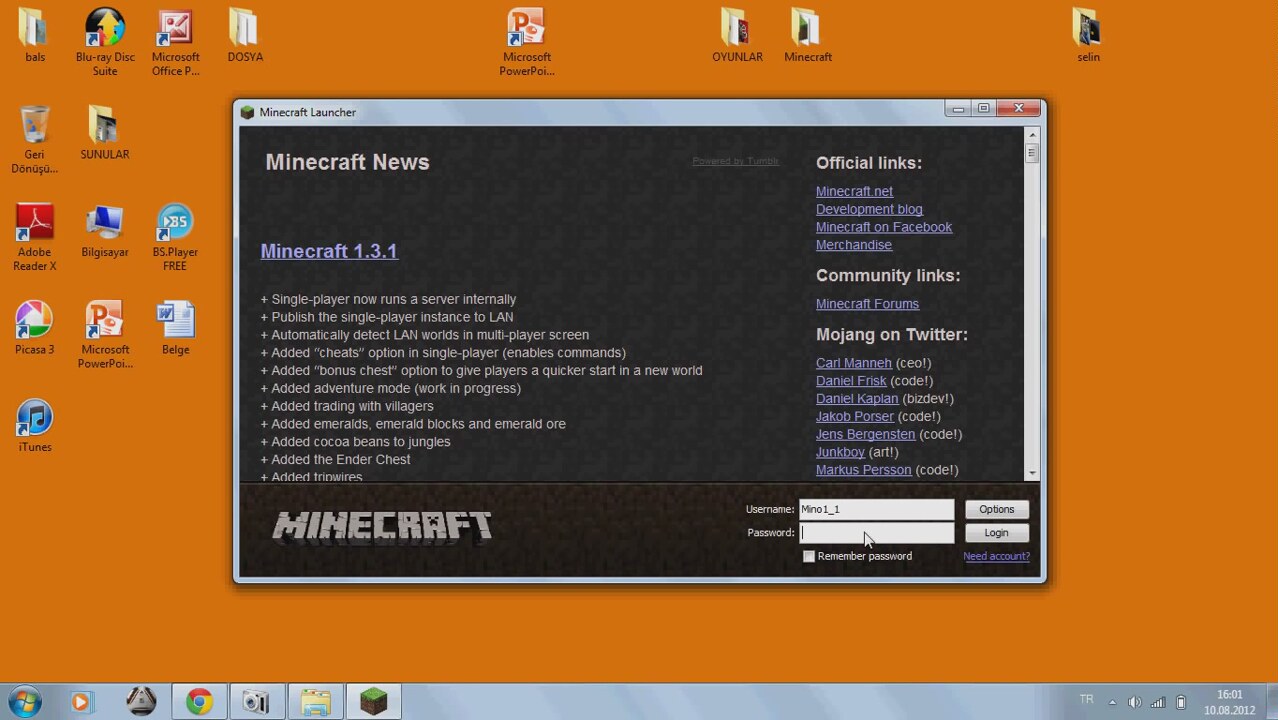Open the Minecraft 1.3.1 news heading link
This screenshot has width=1278, height=720.
coord(329,251)
